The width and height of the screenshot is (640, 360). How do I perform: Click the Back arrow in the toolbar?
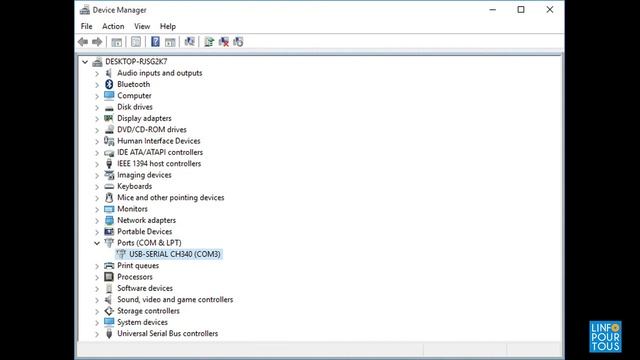(x=83, y=42)
